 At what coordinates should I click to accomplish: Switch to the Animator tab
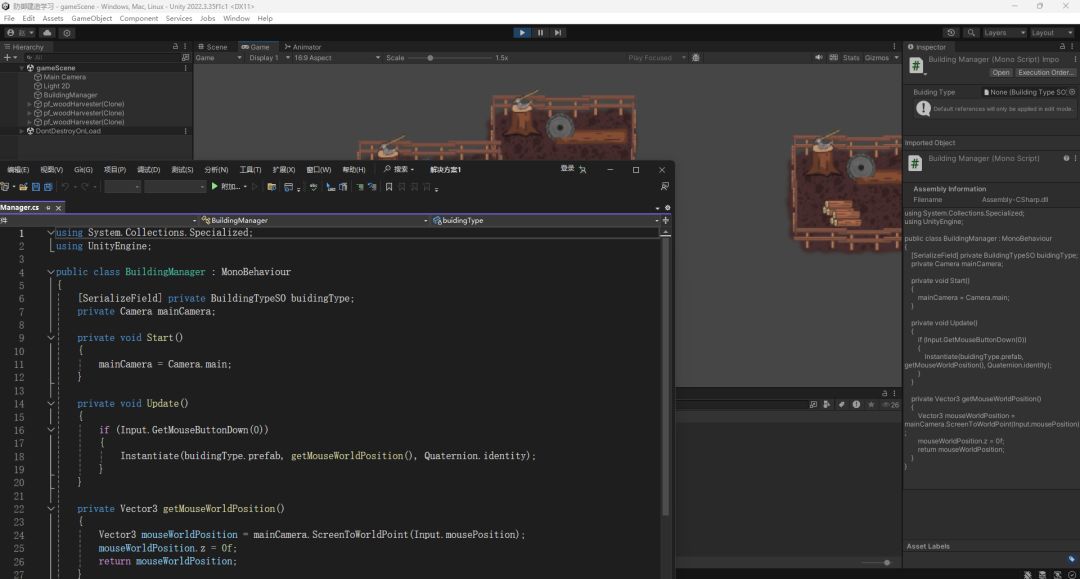click(301, 47)
